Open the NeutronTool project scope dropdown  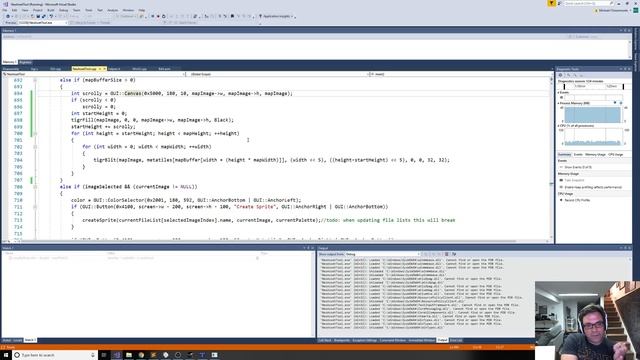[93, 74]
